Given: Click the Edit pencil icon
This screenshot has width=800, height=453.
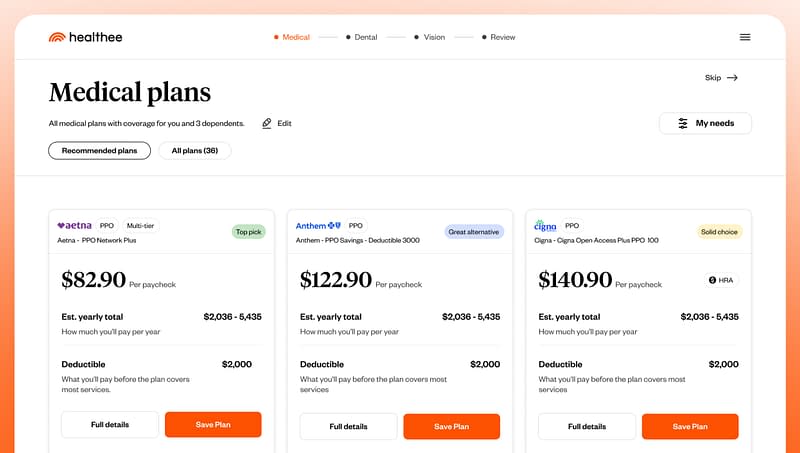Looking at the screenshot, I should click(x=267, y=123).
